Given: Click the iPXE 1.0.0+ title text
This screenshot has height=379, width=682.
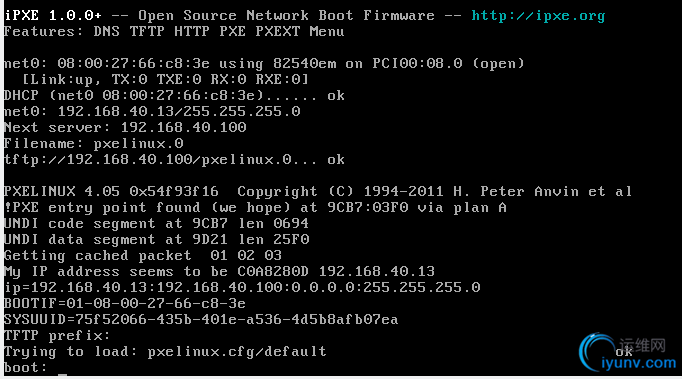Looking at the screenshot, I should [x=53, y=16].
